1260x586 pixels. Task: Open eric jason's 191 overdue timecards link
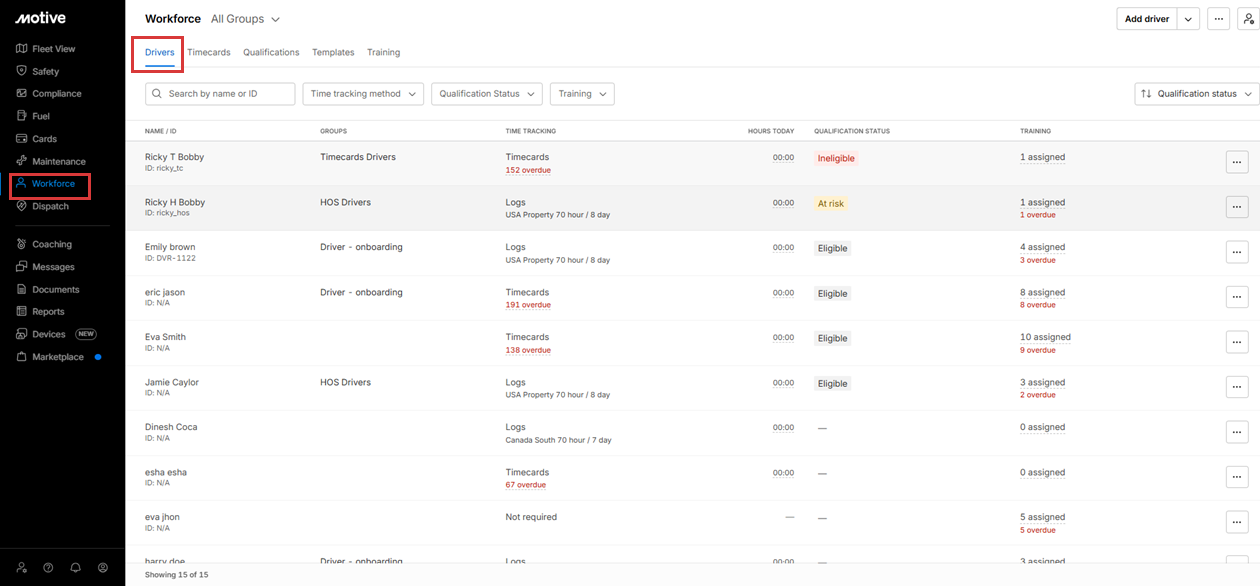click(528, 305)
